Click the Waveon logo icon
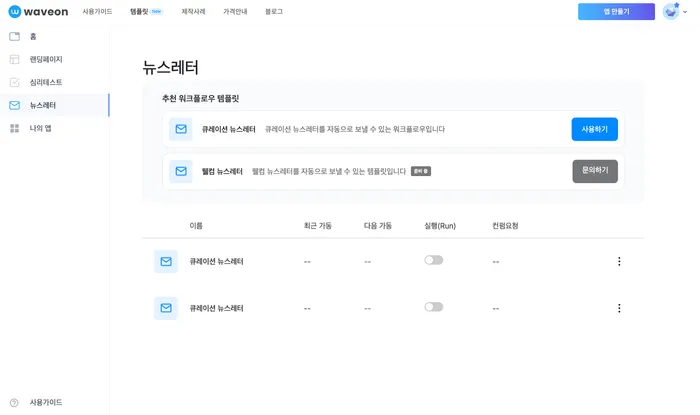The width and height of the screenshot is (700, 415). pos(15,12)
